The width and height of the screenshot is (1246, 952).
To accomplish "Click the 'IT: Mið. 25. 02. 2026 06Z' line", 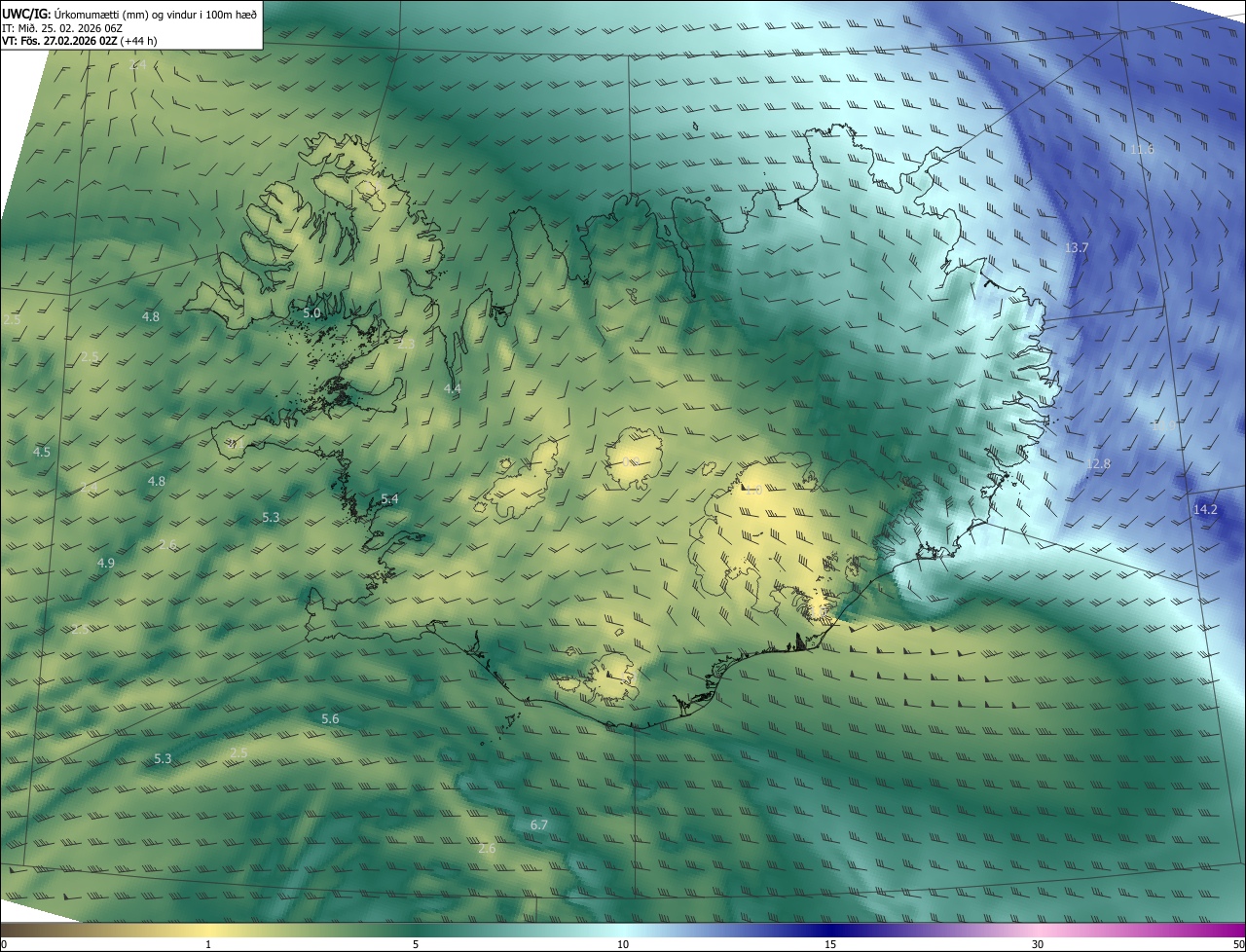I will [x=62, y=27].
